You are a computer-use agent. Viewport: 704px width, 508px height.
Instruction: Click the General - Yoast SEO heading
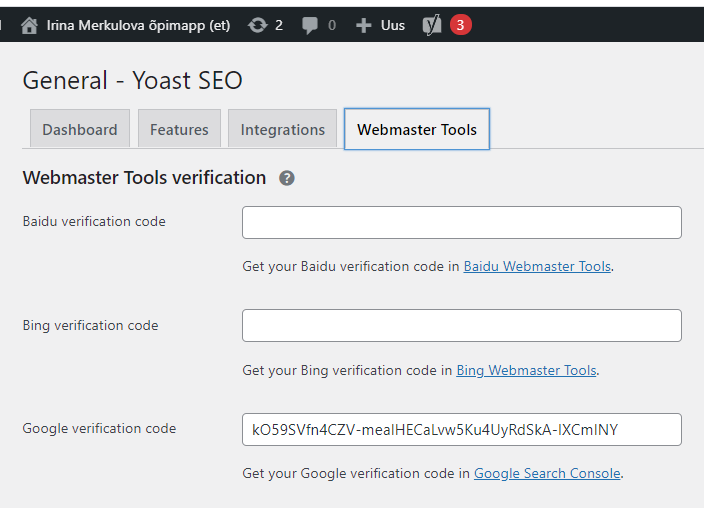click(x=132, y=80)
